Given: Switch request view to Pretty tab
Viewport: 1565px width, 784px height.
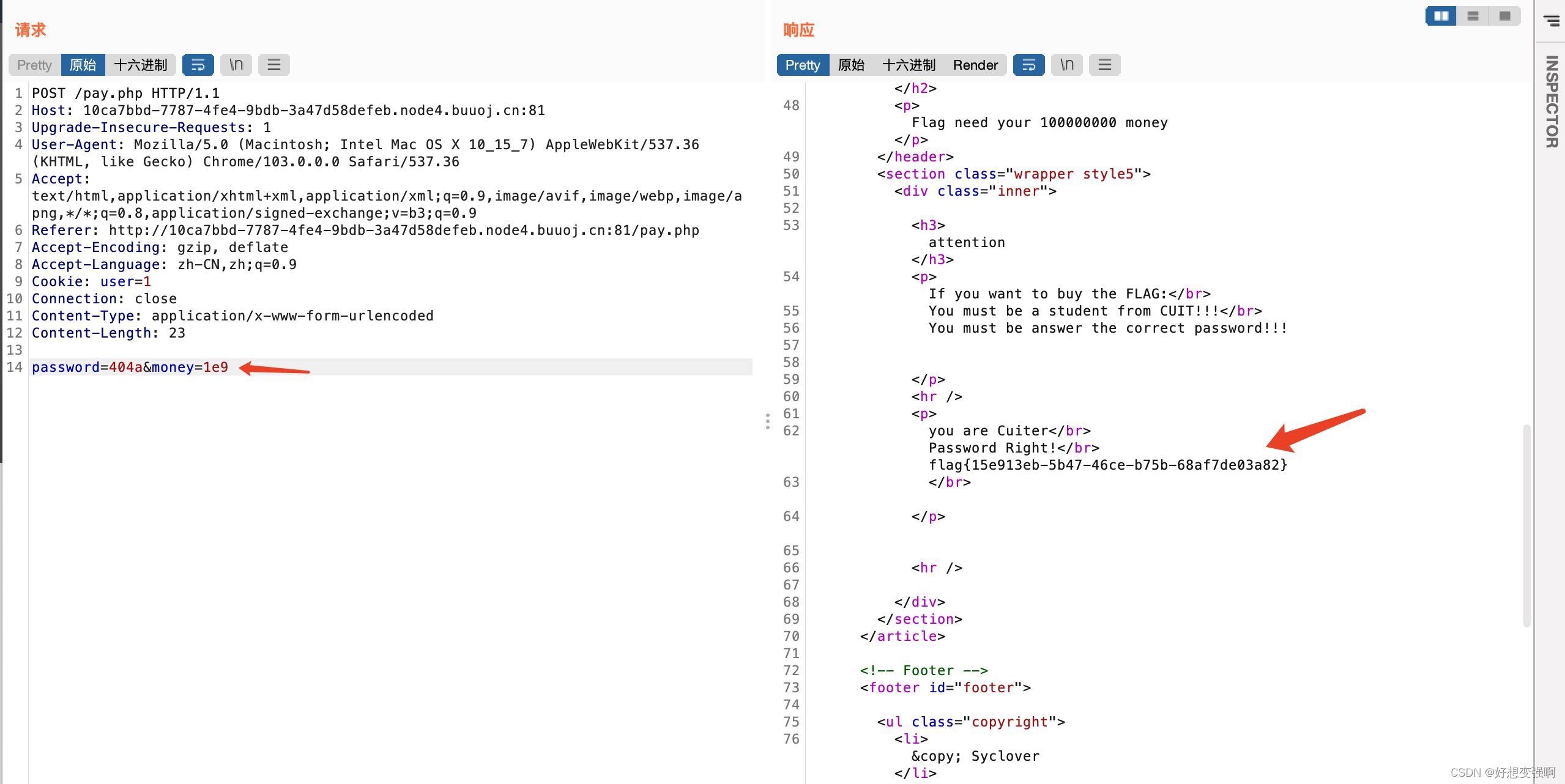Looking at the screenshot, I should [x=34, y=65].
